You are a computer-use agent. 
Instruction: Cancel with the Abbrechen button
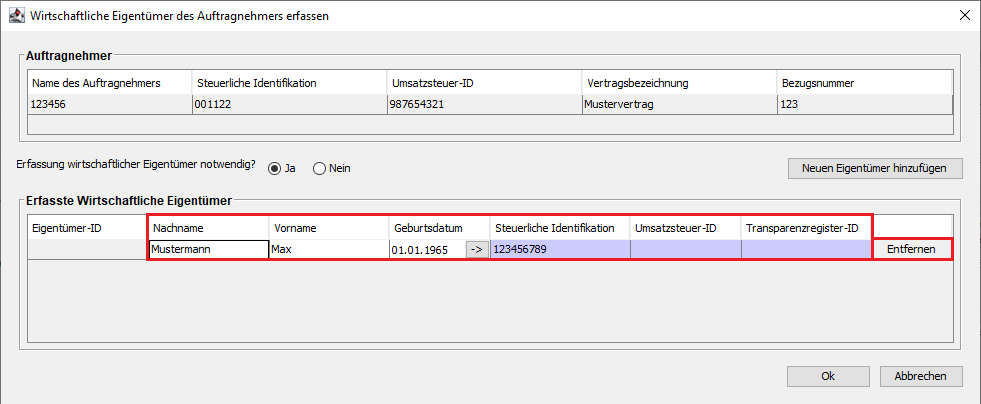click(920, 376)
